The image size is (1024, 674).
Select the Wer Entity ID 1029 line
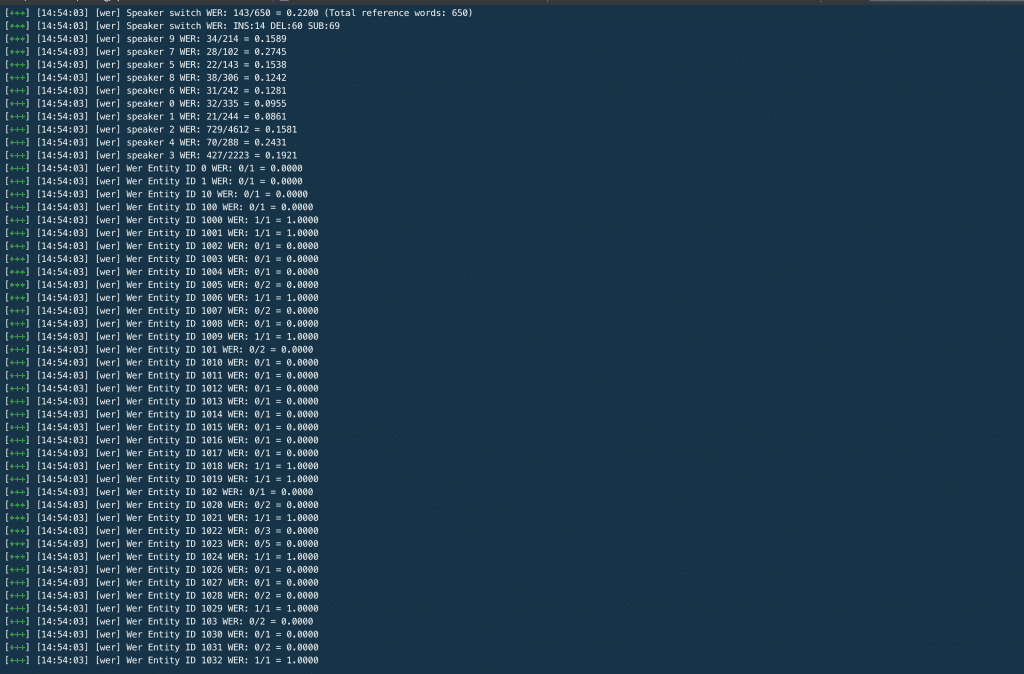point(161,609)
